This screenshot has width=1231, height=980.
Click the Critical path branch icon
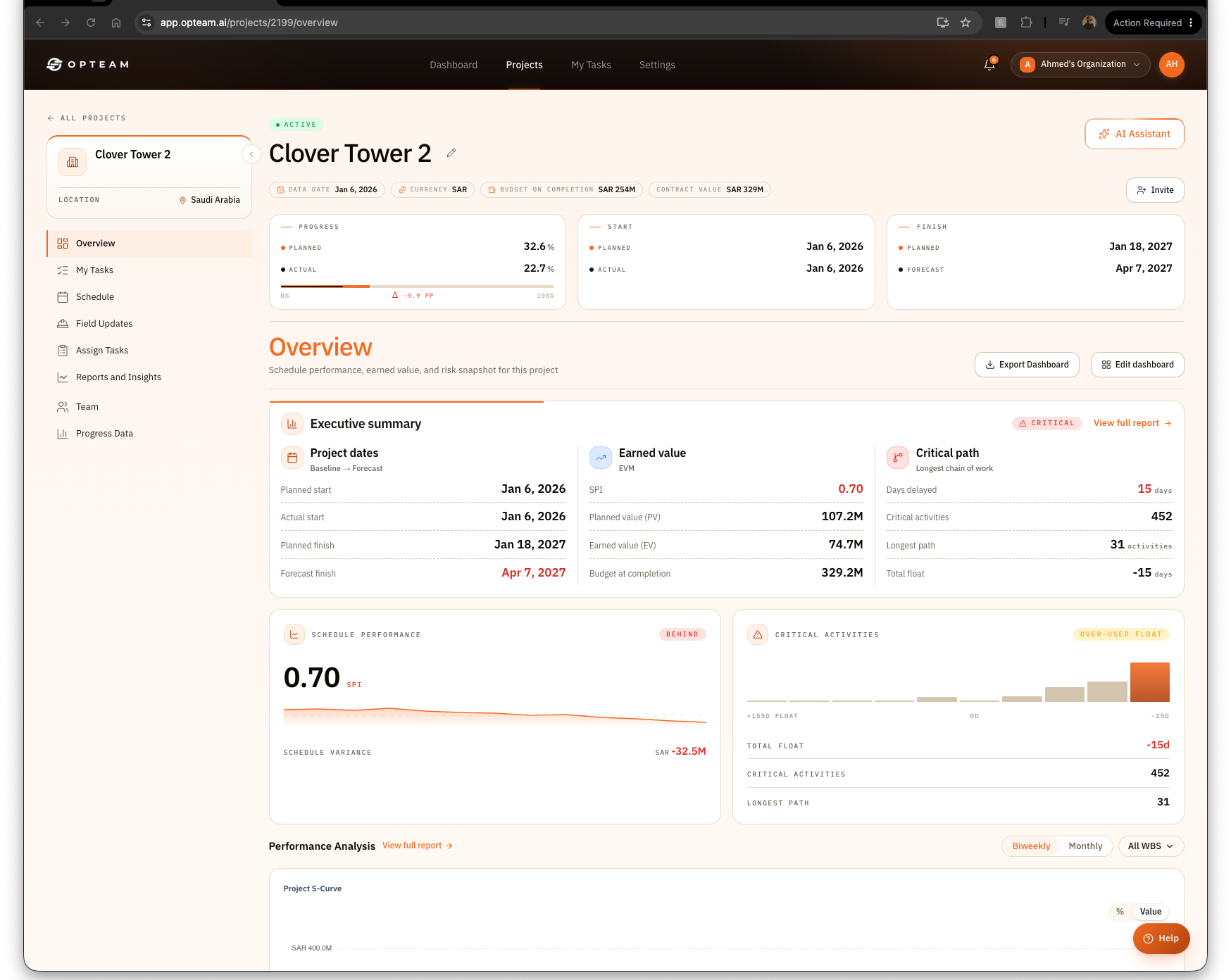(897, 458)
